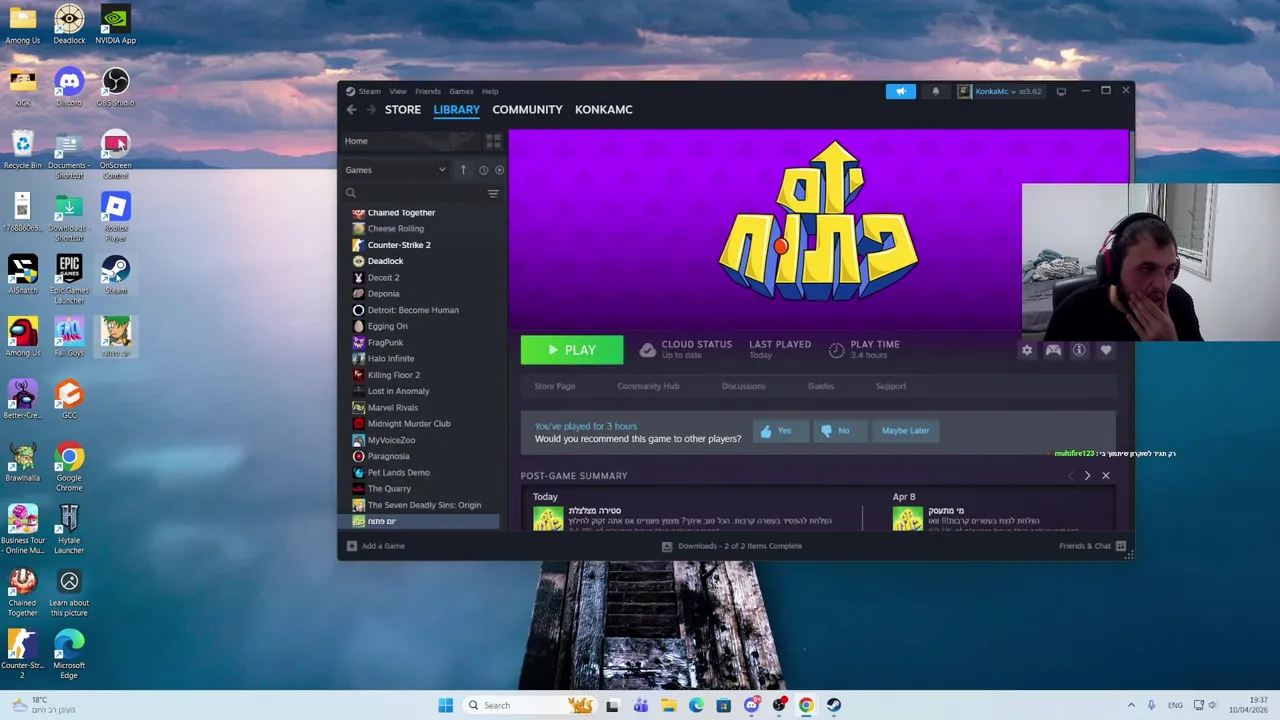Image resolution: width=1280 pixels, height=720 pixels.
Task: Toggle ready-to-play filter in sidebar
Action: 499,170
